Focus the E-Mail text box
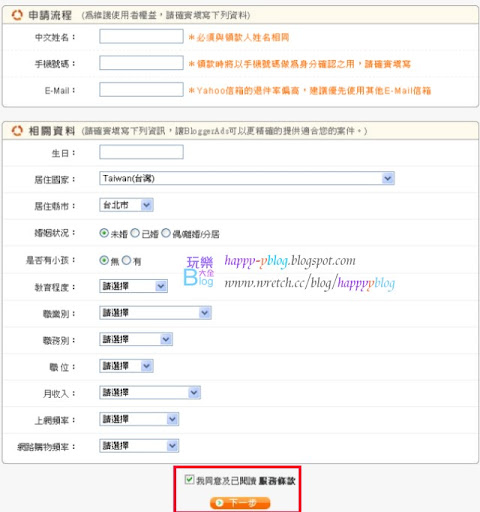This screenshot has height=512, width=480. [x=141, y=89]
